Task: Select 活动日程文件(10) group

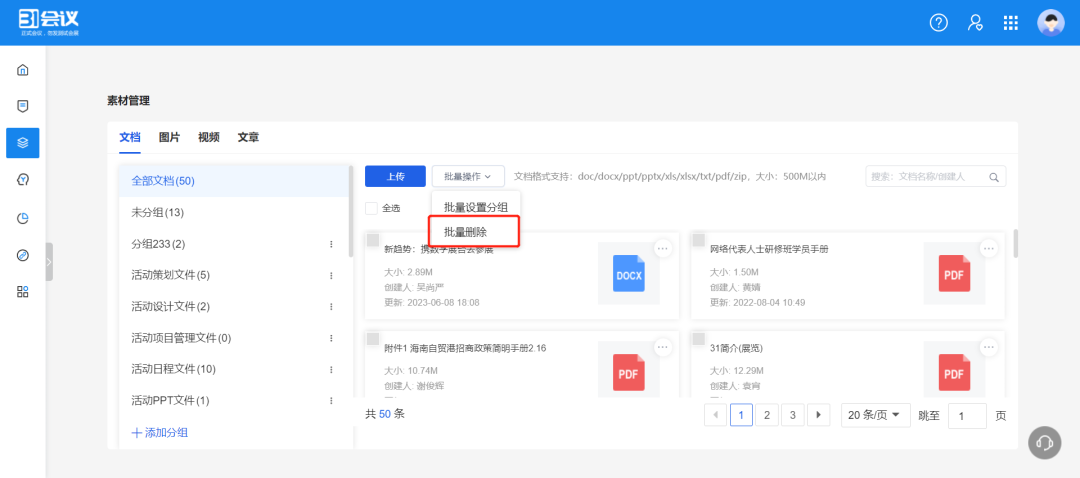Action: coord(233,369)
